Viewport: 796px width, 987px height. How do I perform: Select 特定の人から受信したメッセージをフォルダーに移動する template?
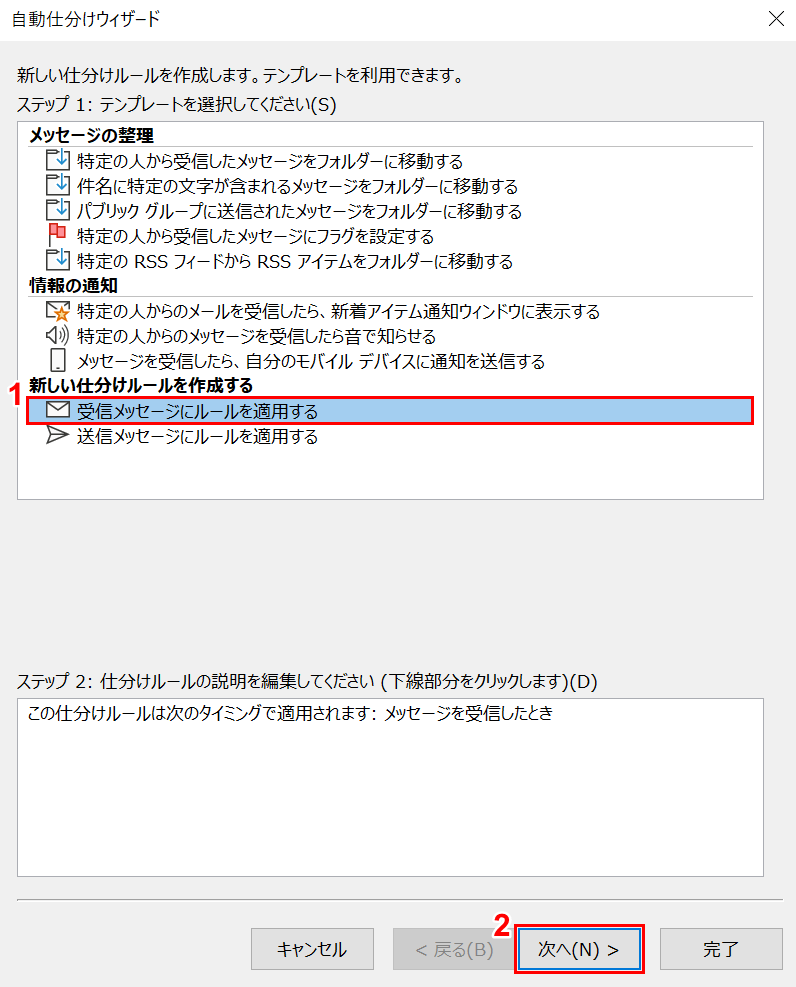tap(270, 161)
